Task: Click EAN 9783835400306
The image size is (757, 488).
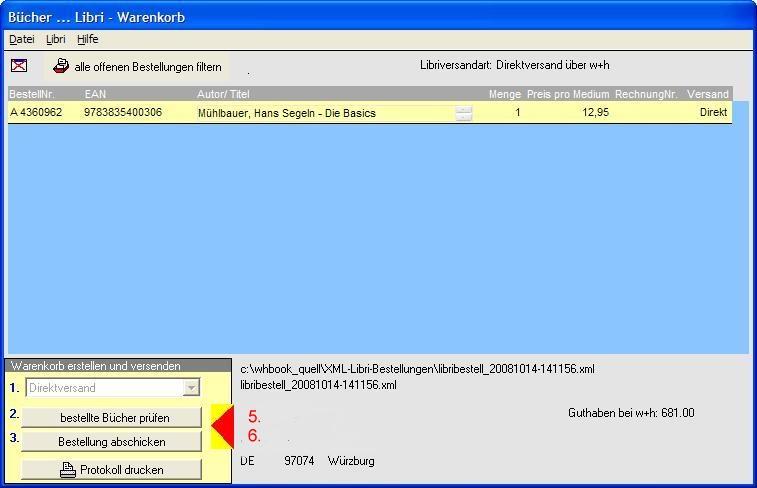Action: (123, 112)
